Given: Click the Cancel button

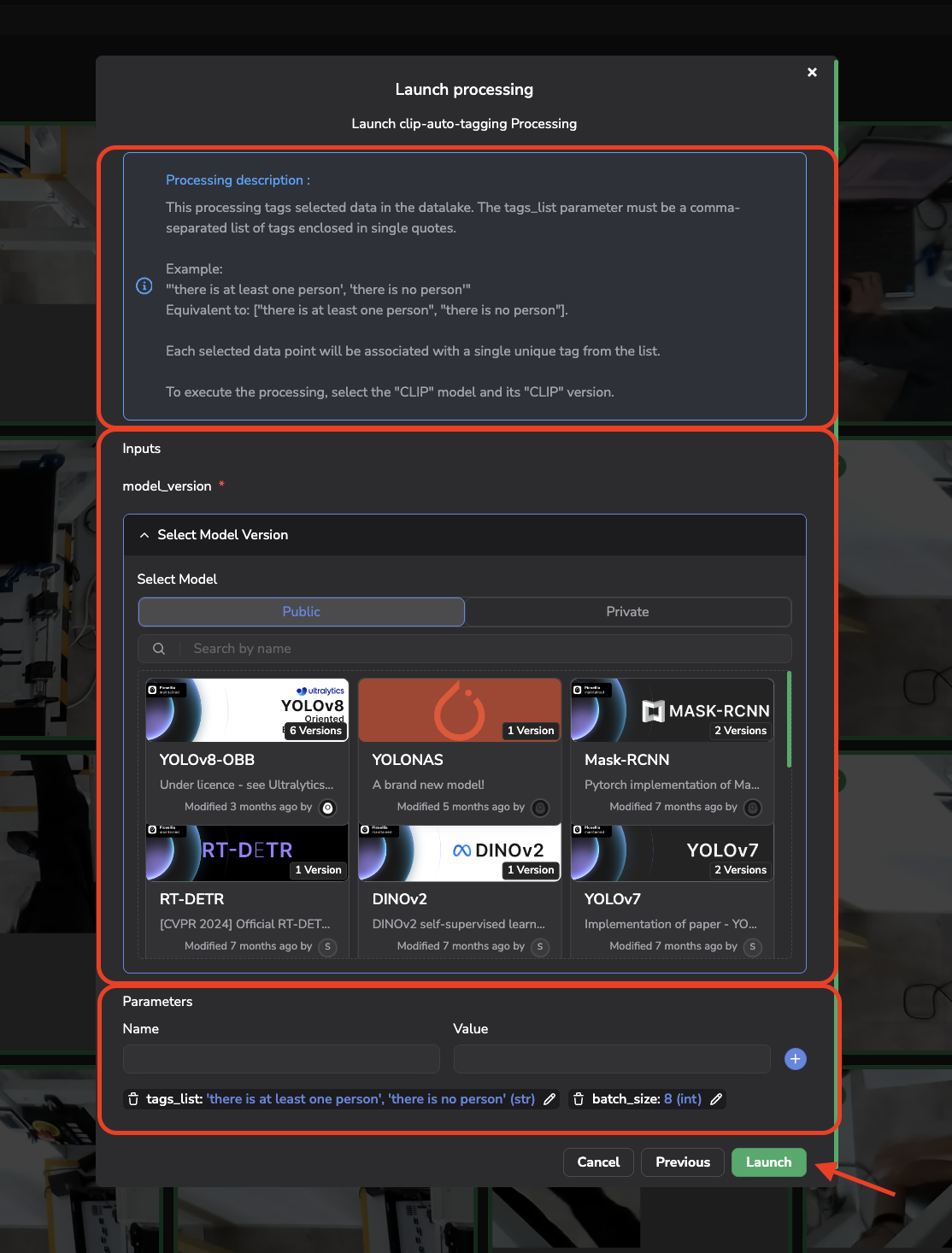Looking at the screenshot, I should tap(598, 1162).
